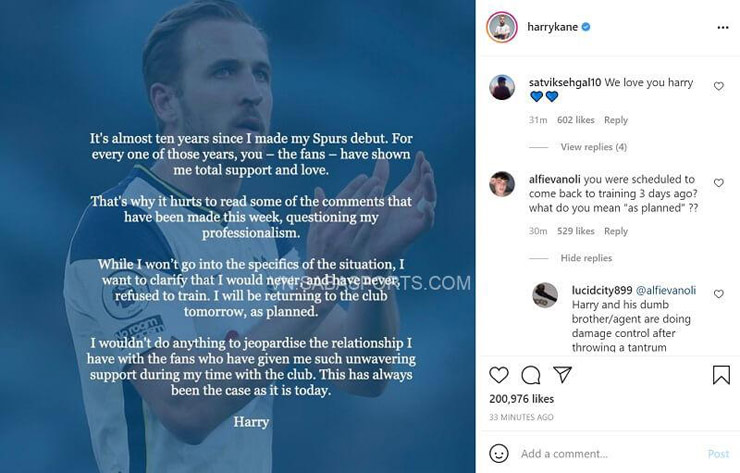Reply to satviksehgal10's comment
This screenshot has height=473, width=740.
pyautogui.click(x=616, y=120)
